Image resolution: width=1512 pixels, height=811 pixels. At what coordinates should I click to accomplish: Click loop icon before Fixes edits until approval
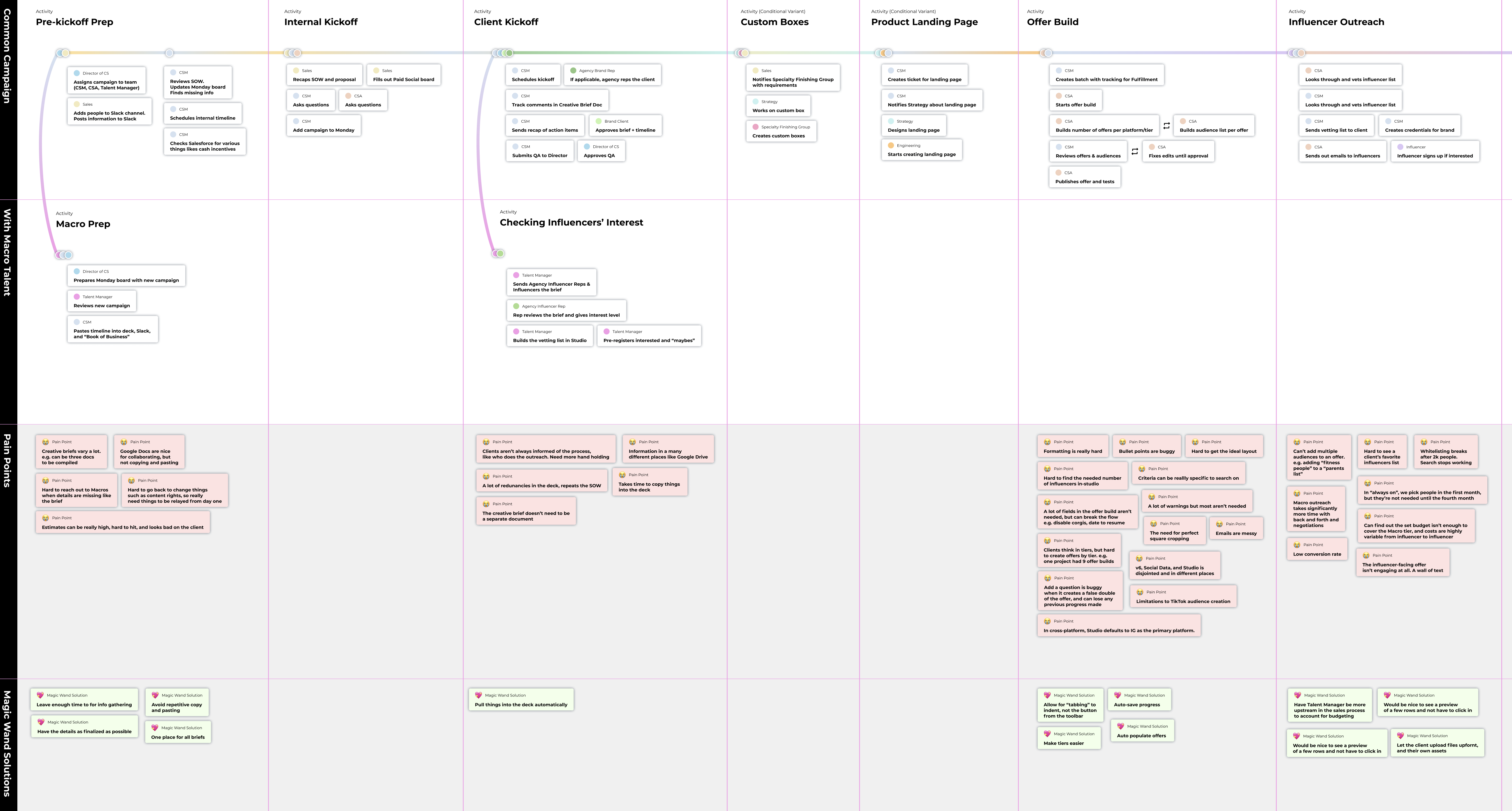coord(1135,152)
